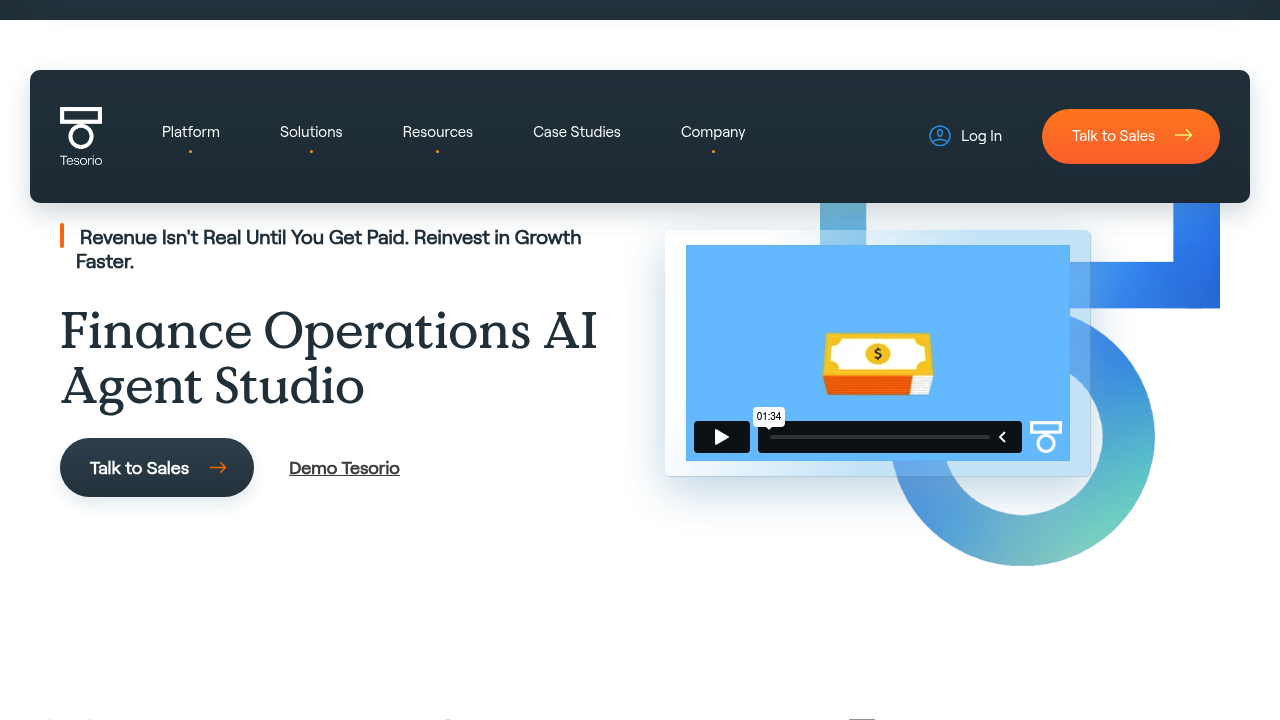Click the Tesorio logo in the header
This screenshot has width=1280, height=720.
click(x=81, y=136)
